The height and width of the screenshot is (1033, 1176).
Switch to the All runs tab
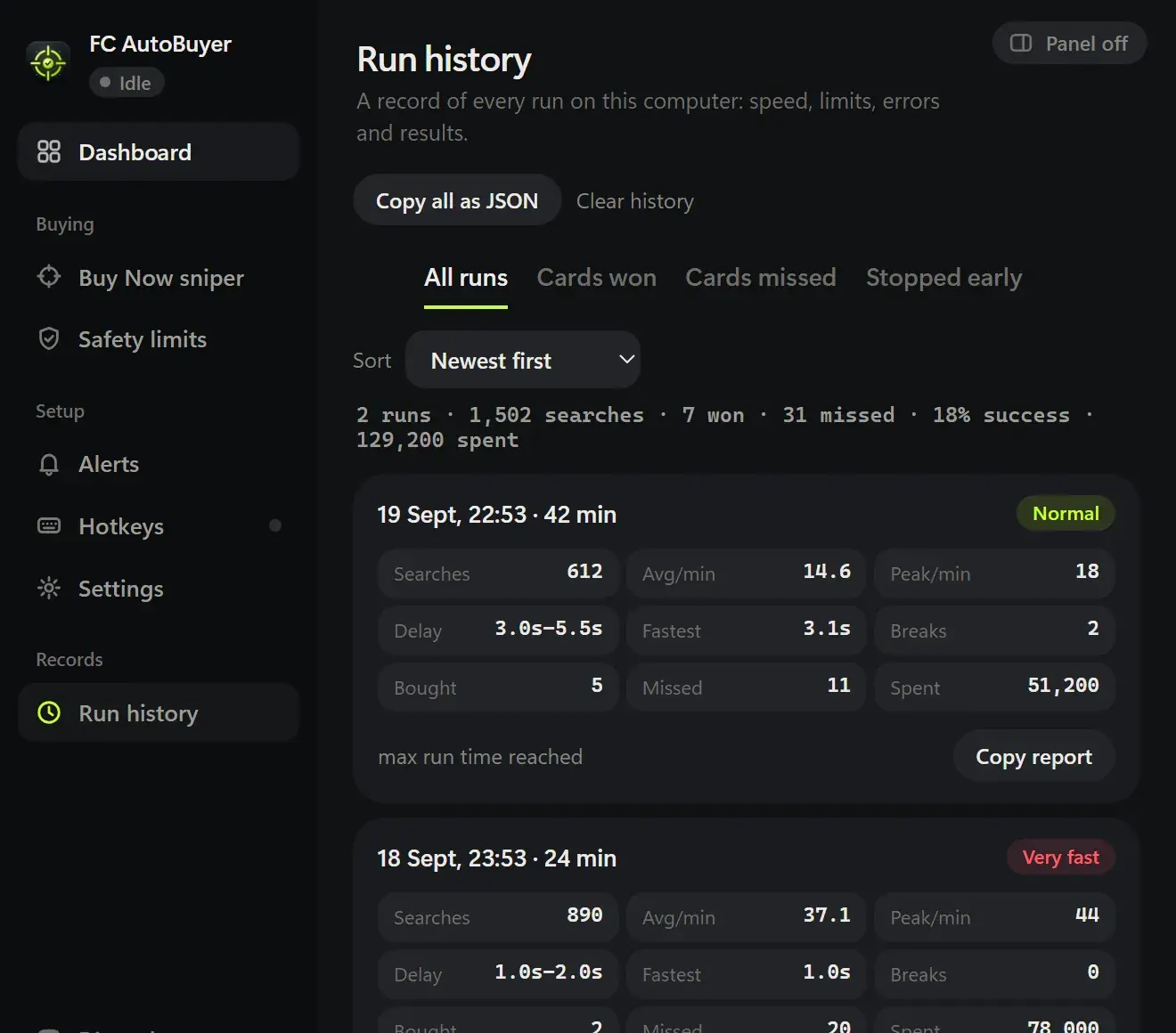[x=466, y=278]
